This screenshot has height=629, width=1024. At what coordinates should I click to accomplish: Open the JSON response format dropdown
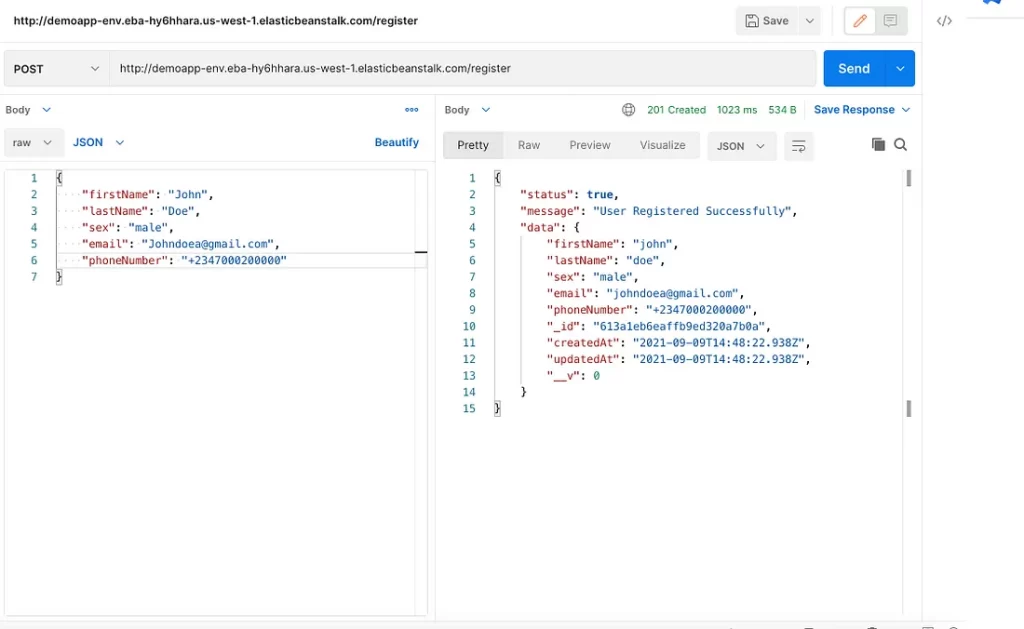pyautogui.click(x=741, y=146)
